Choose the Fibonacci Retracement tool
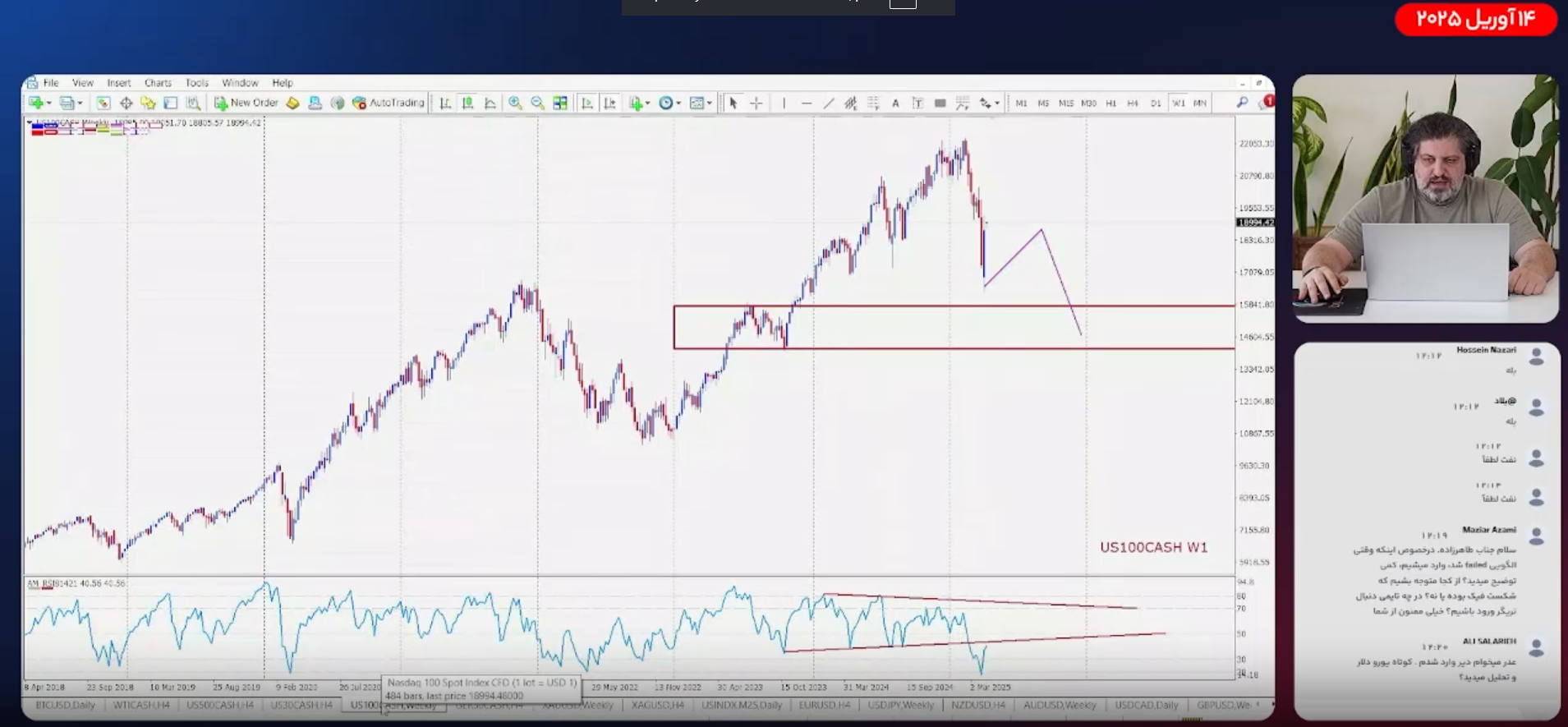The width and height of the screenshot is (1568, 727). 873,103
